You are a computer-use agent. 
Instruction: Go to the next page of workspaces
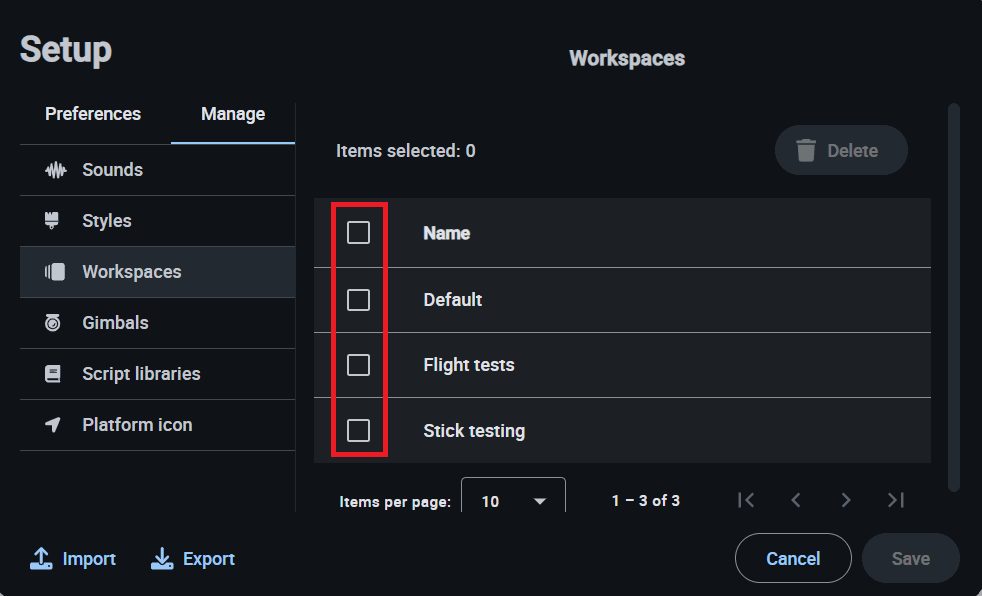(846, 500)
